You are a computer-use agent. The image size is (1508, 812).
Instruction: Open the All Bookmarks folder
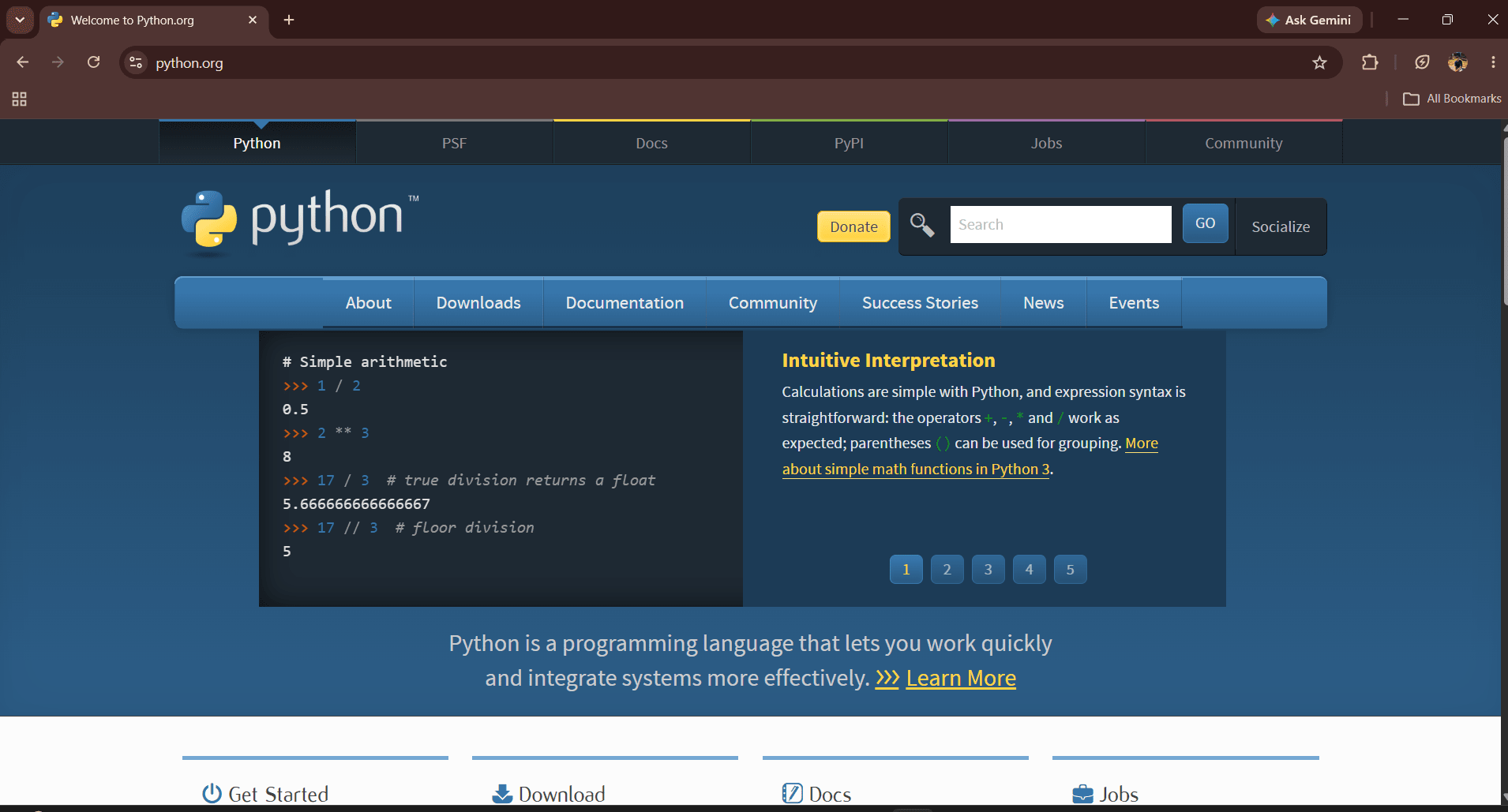point(1452,99)
